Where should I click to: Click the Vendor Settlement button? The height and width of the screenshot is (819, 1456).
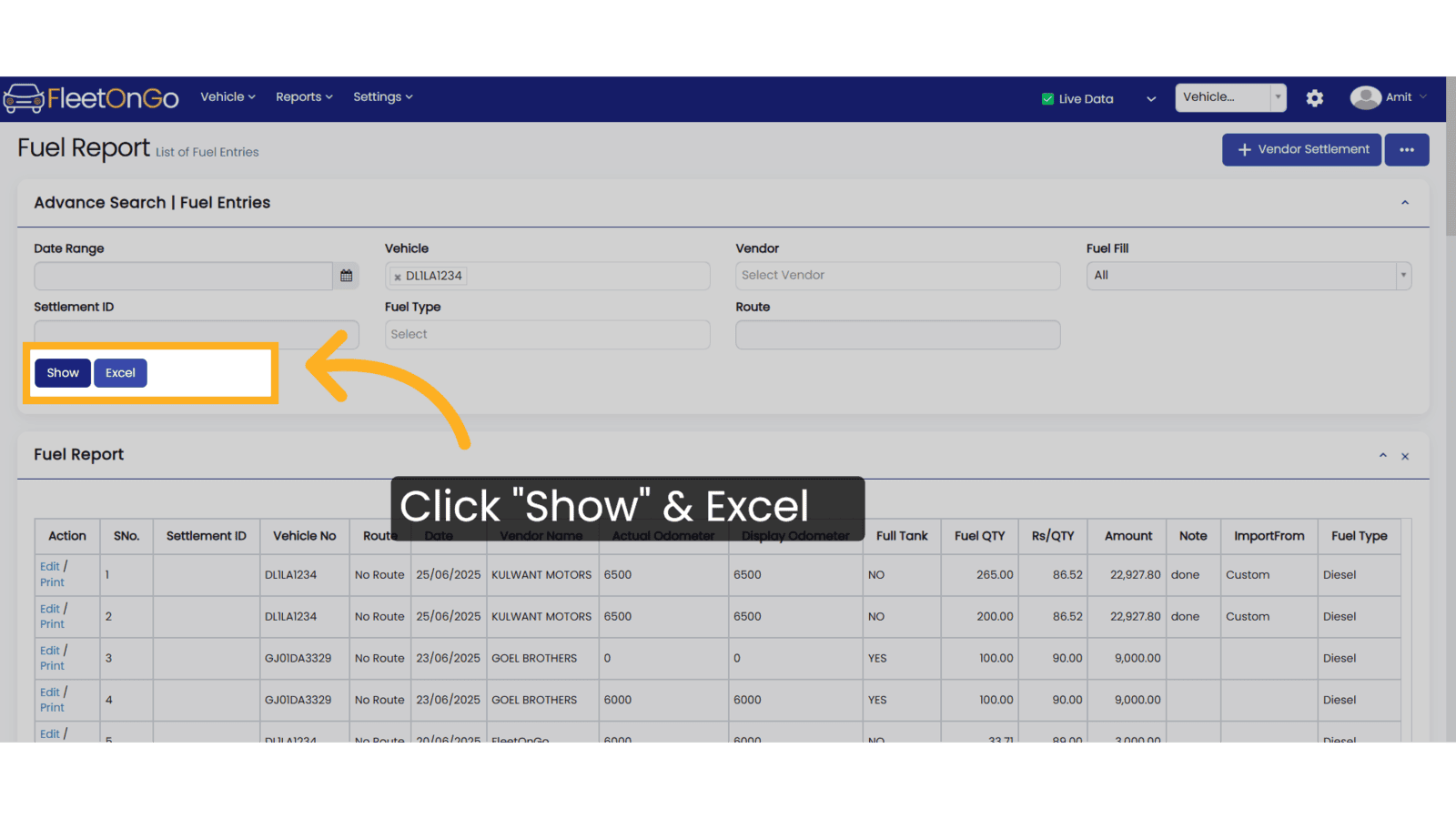click(x=1301, y=150)
